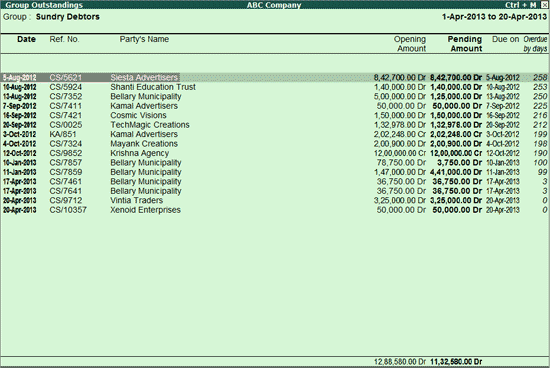This screenshot has height=368, width=550.
Task: Click CS/9712 reference number
Action: point(66,201)
